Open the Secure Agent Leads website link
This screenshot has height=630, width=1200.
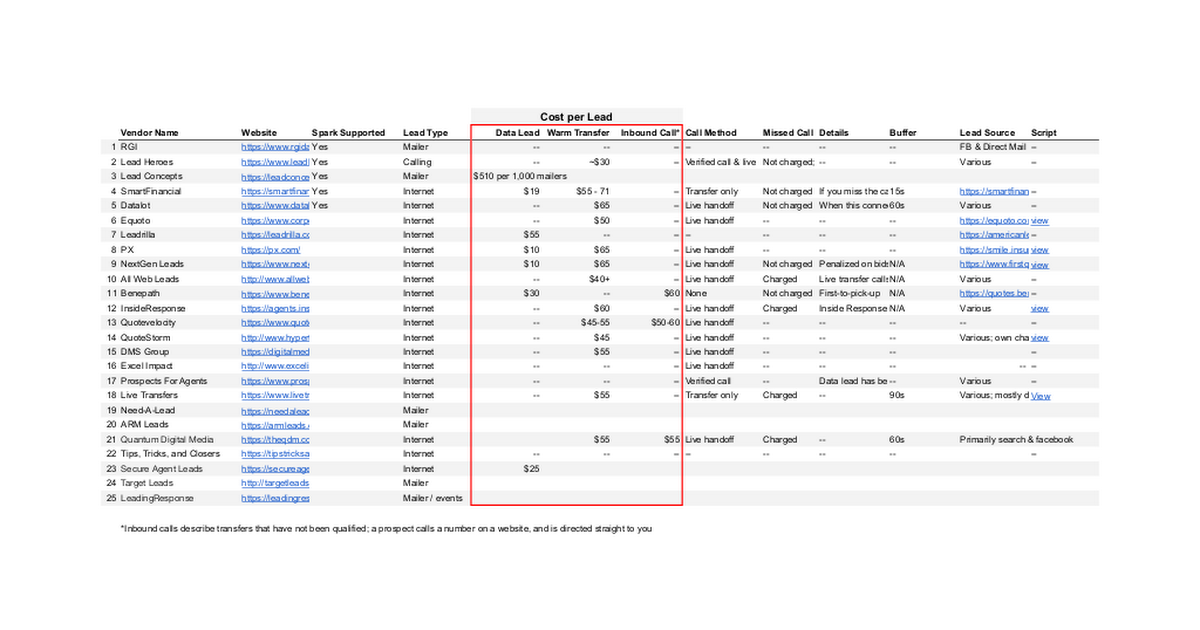[275, 469]
